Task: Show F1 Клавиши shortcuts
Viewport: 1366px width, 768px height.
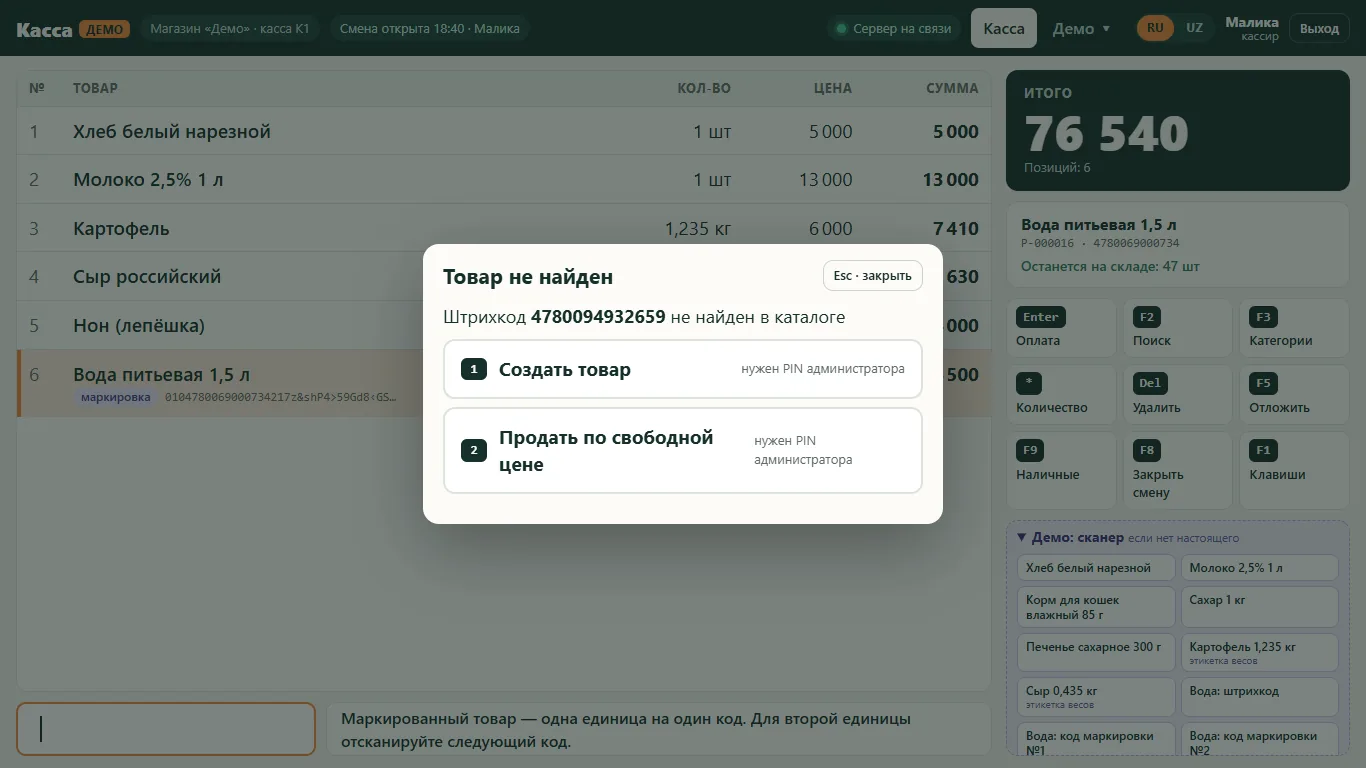Action: (x=1294, y=470)
